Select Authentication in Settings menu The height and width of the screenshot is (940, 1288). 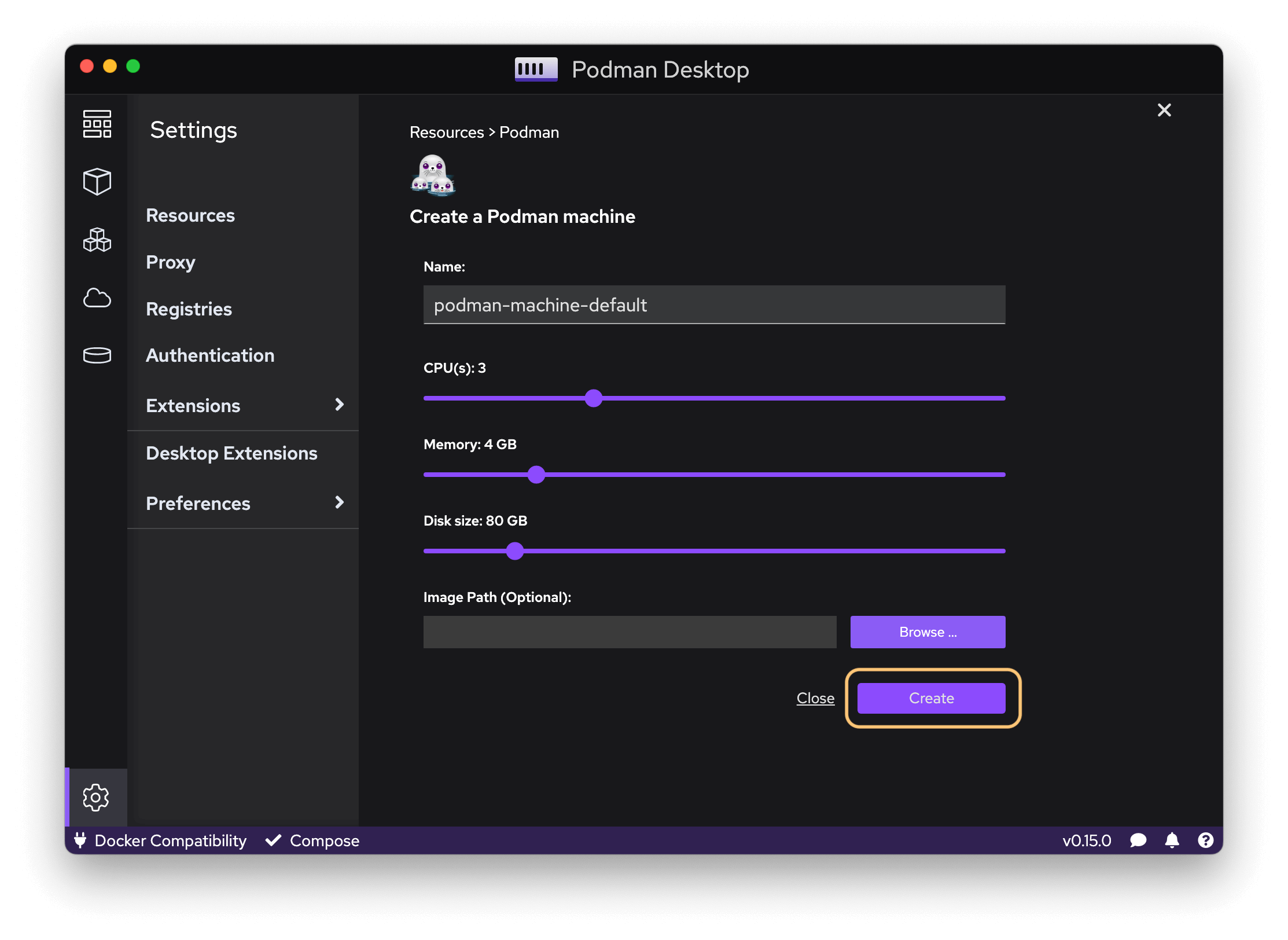(x=210, y=355)
